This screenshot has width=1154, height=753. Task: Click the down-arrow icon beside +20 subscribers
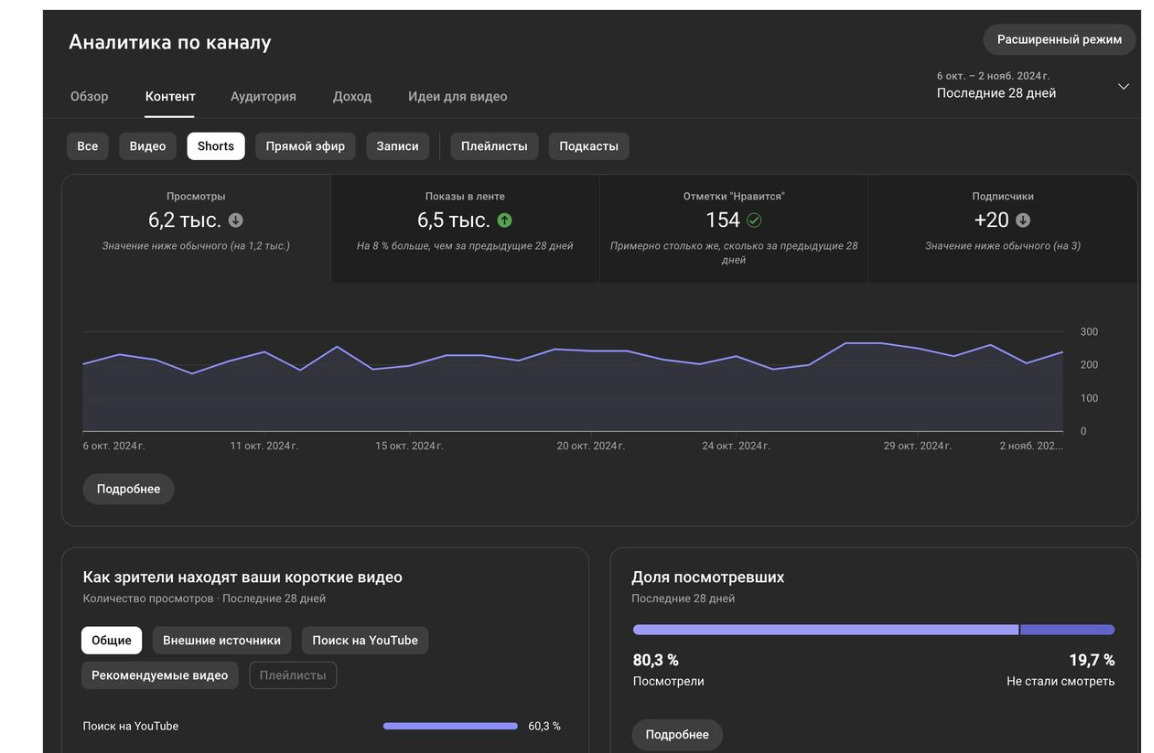[x=1023, y=220]
